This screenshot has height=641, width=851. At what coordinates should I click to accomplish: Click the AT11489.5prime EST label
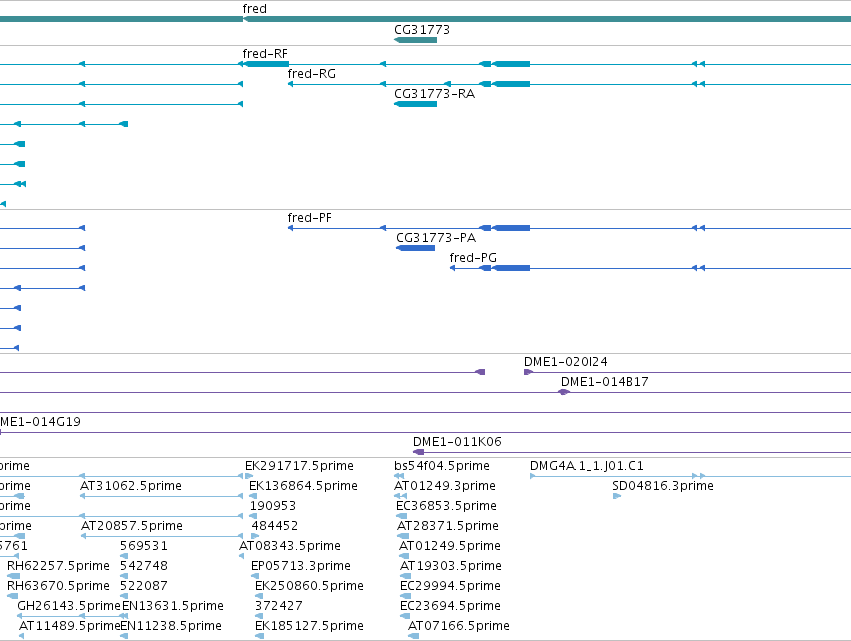coord(69,626)
